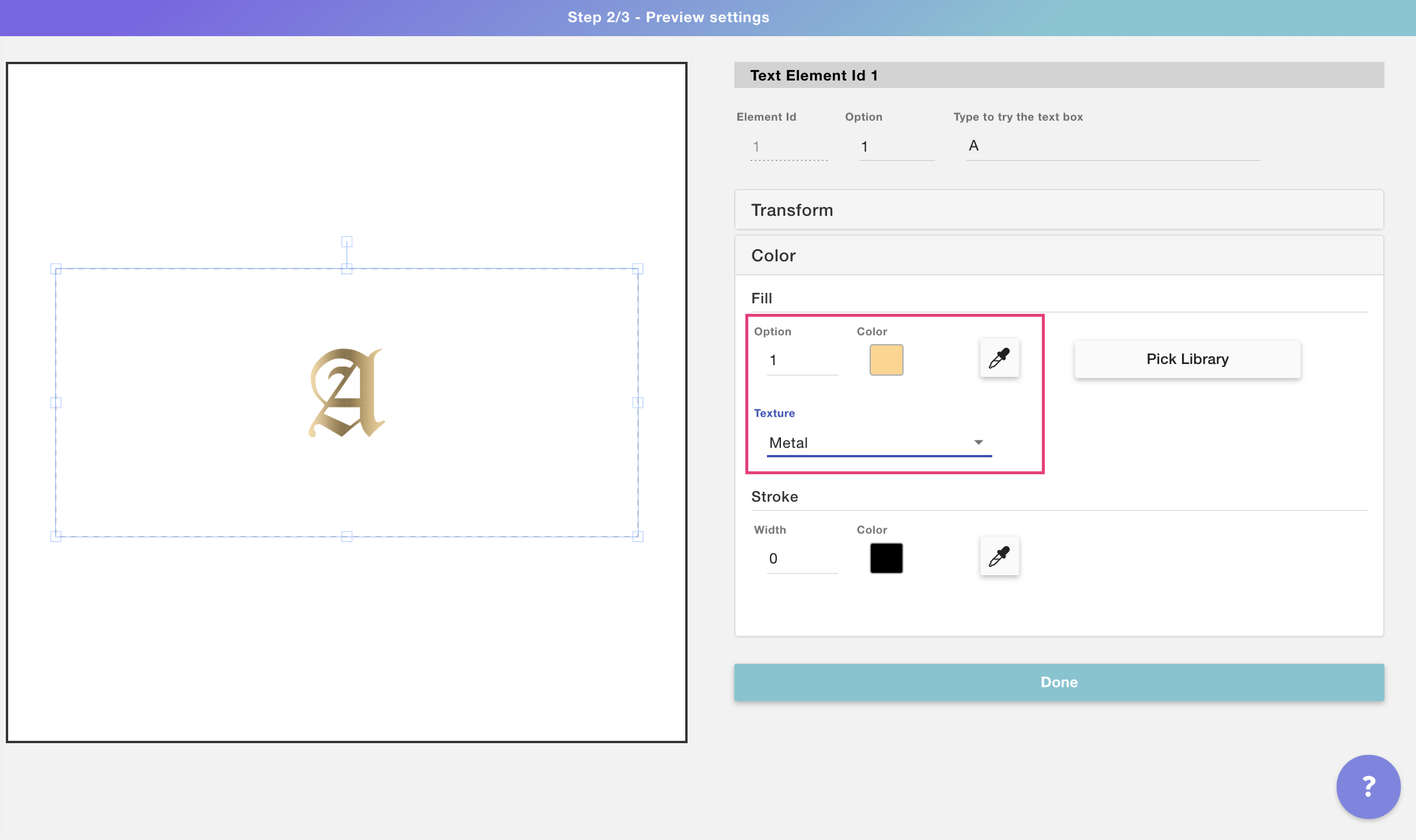Click the bottom-right resize handle of the selection
This screenshot has width=1416, height=840.
tap(638, 536)
